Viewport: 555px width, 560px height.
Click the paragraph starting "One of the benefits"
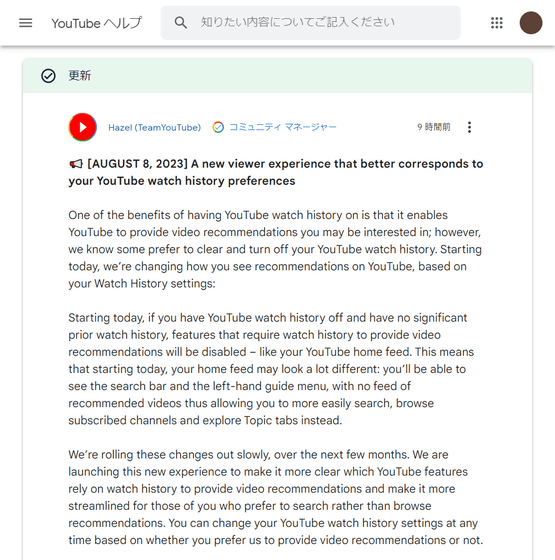point(275,249)
